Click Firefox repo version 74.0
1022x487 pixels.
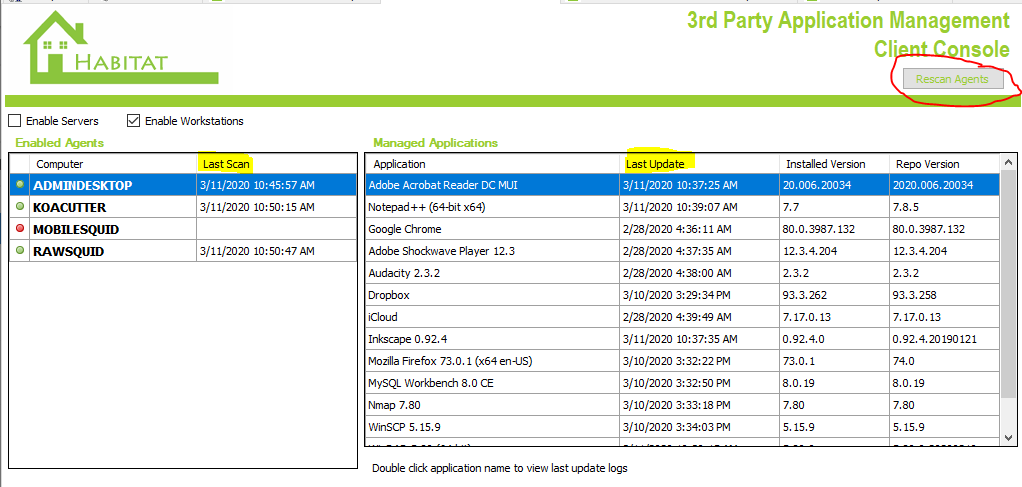pyautogui.click(x=903, y=361)
